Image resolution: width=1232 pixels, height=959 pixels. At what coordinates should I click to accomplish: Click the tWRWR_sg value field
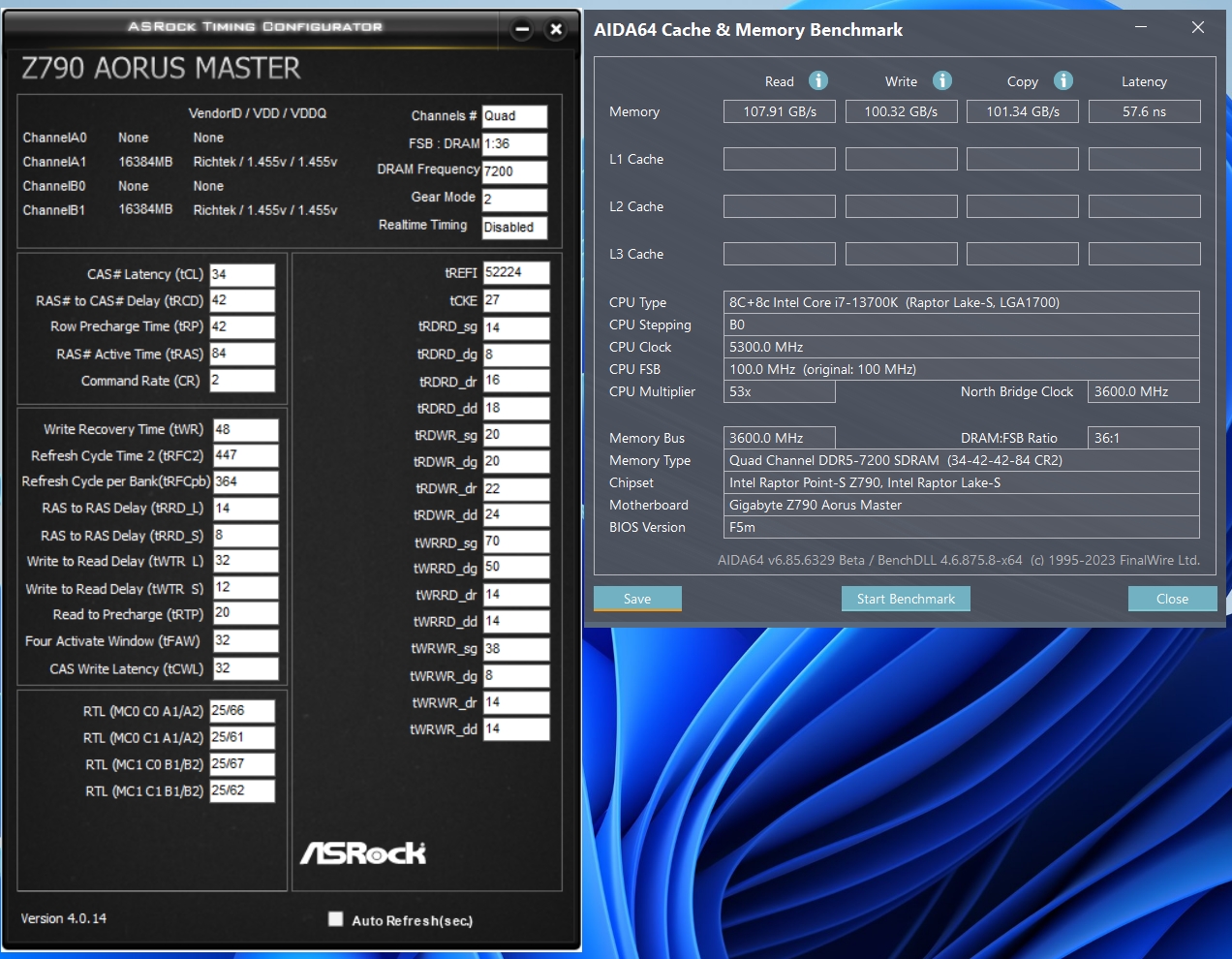[x=516, y=649]
